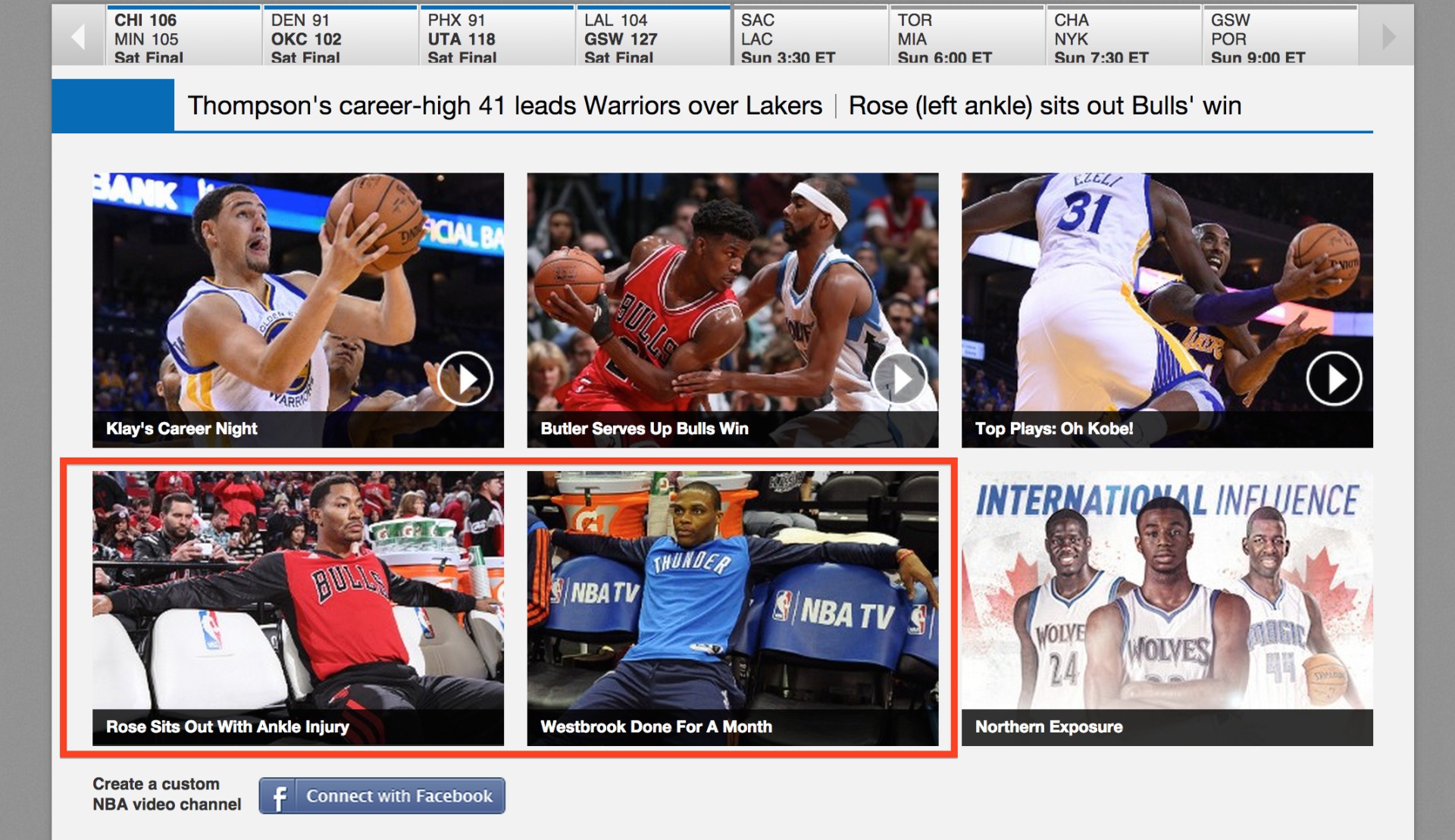
Task: Open Westbrook Done For A Month thumbnail
Action: pyautogui.click(x=733, y=608)
